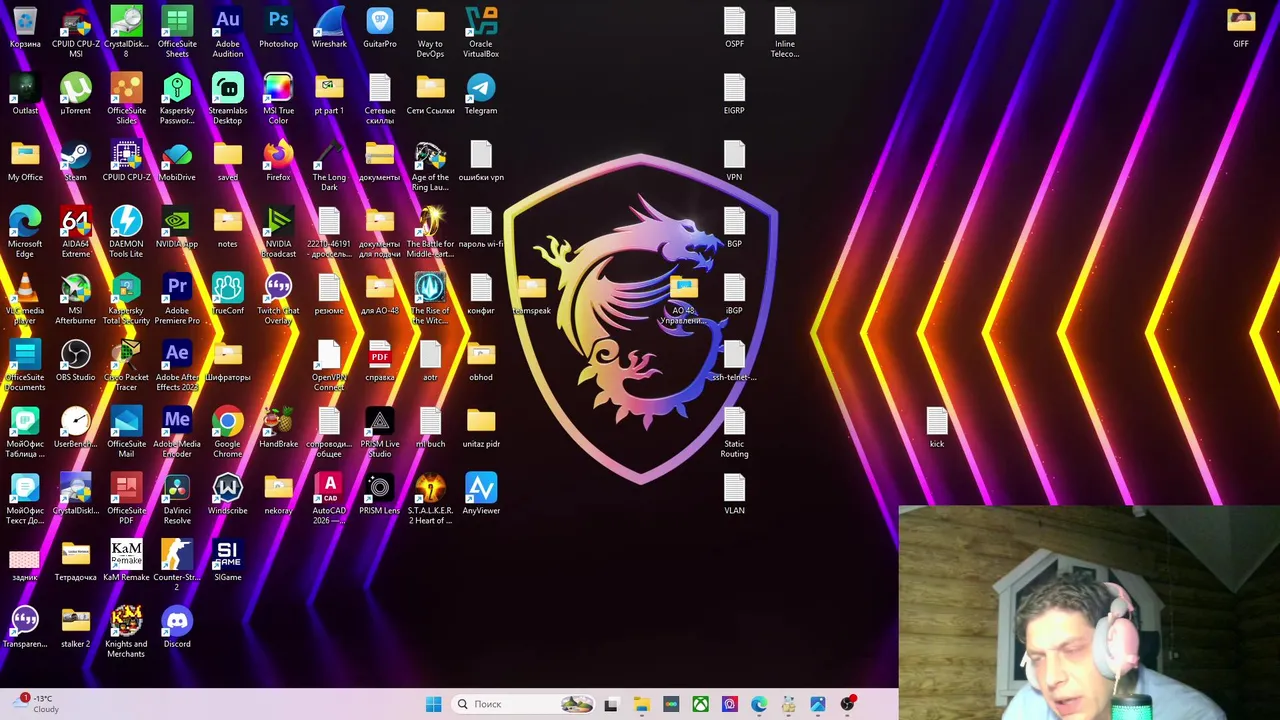Open Xbox app from the taskbar

click(x=700, y=704)
